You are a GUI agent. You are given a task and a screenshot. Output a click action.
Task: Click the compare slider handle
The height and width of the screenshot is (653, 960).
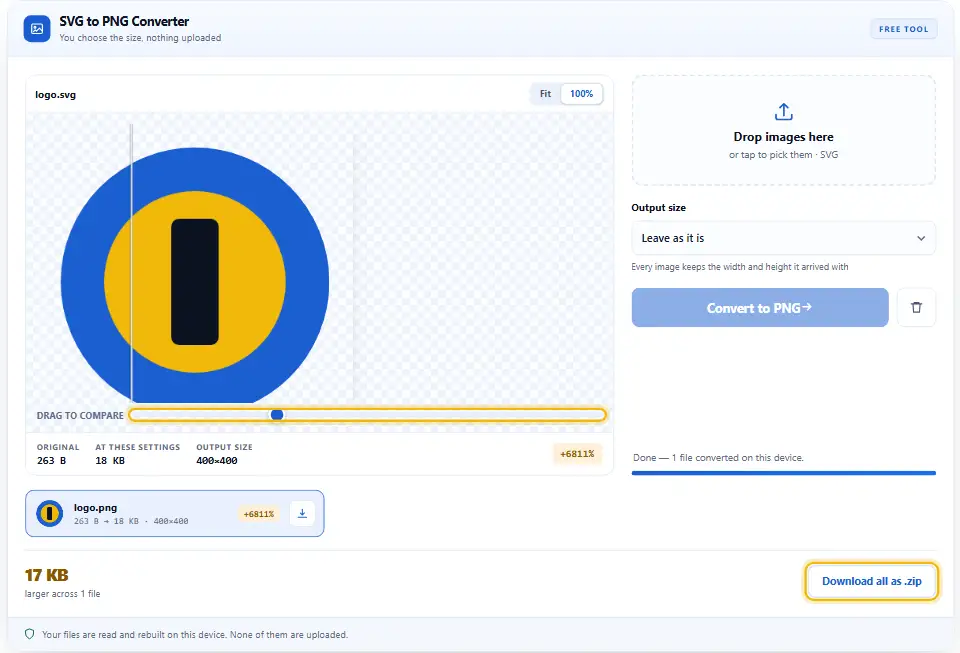(277, 415)
